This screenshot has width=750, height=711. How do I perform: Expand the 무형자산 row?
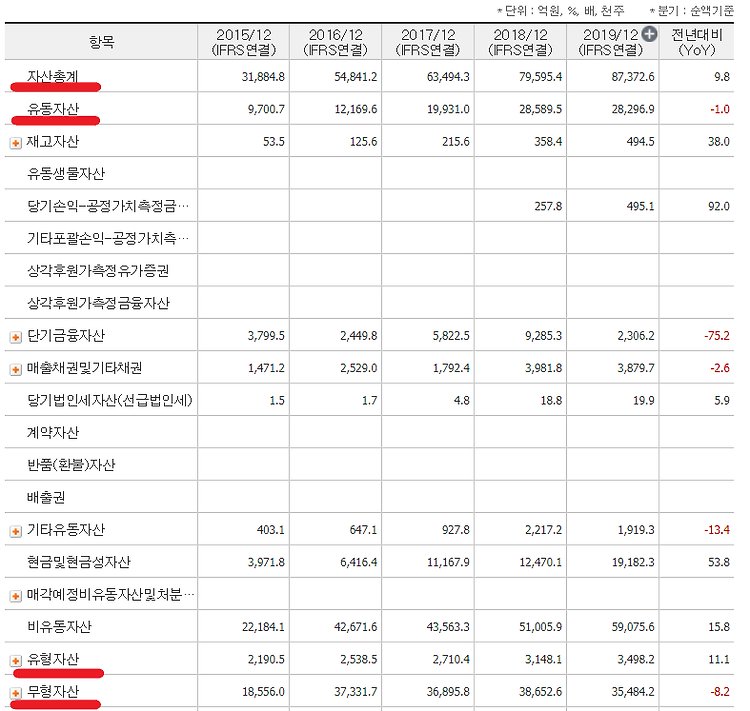(15, 693)
